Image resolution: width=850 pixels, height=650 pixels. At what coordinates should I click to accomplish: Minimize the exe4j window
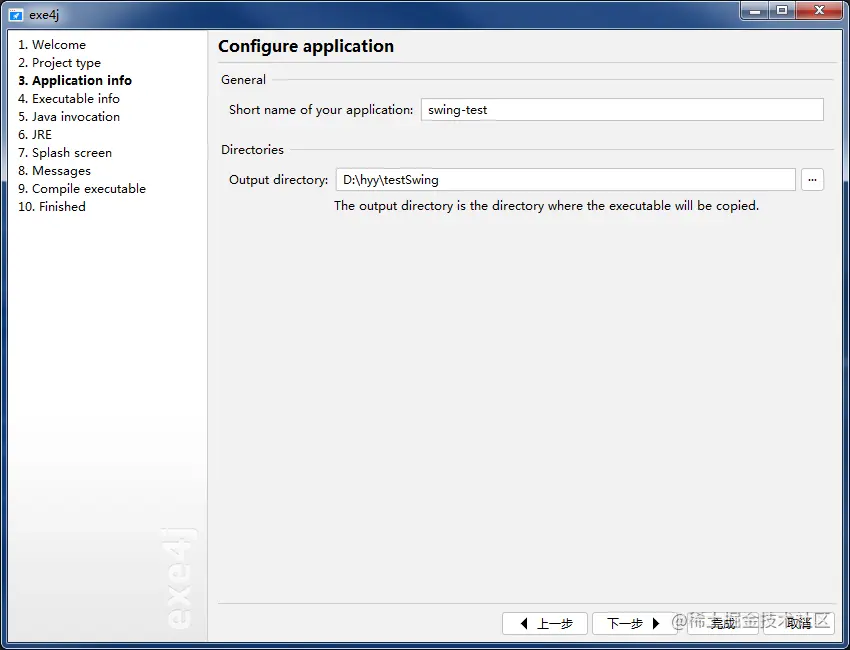[x=755, y=10]
